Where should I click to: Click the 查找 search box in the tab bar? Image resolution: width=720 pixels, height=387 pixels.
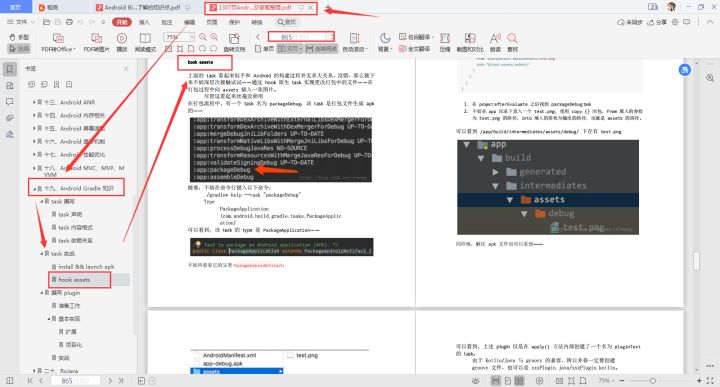(288, 22)
